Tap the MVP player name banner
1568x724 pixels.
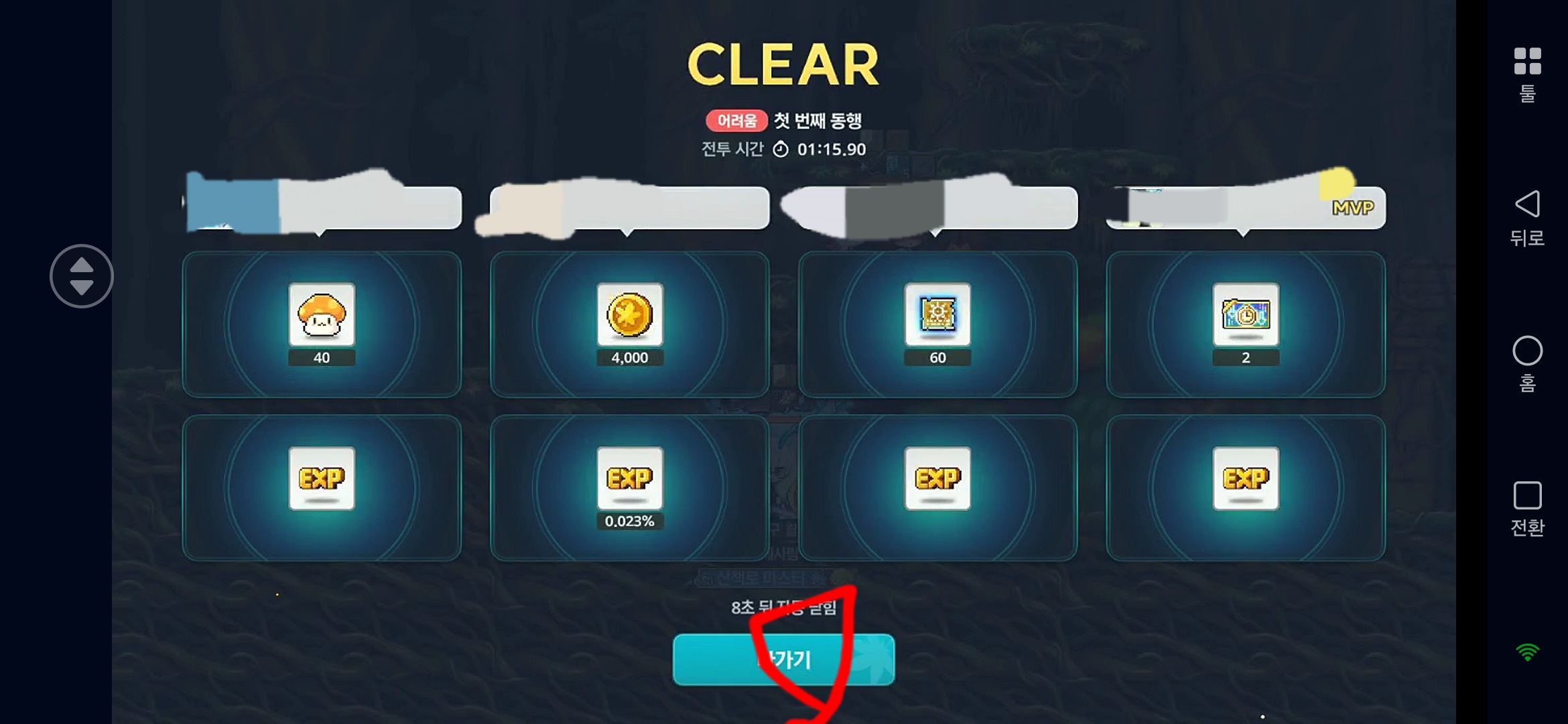tap(1246, 207)
